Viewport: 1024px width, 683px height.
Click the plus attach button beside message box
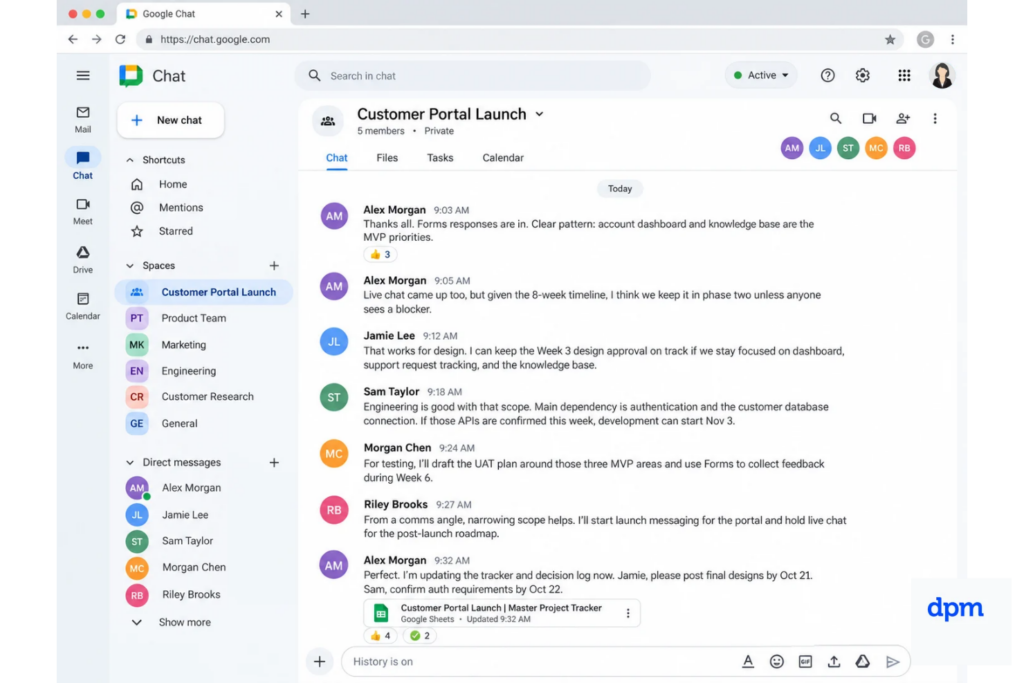tap(319, 661)
